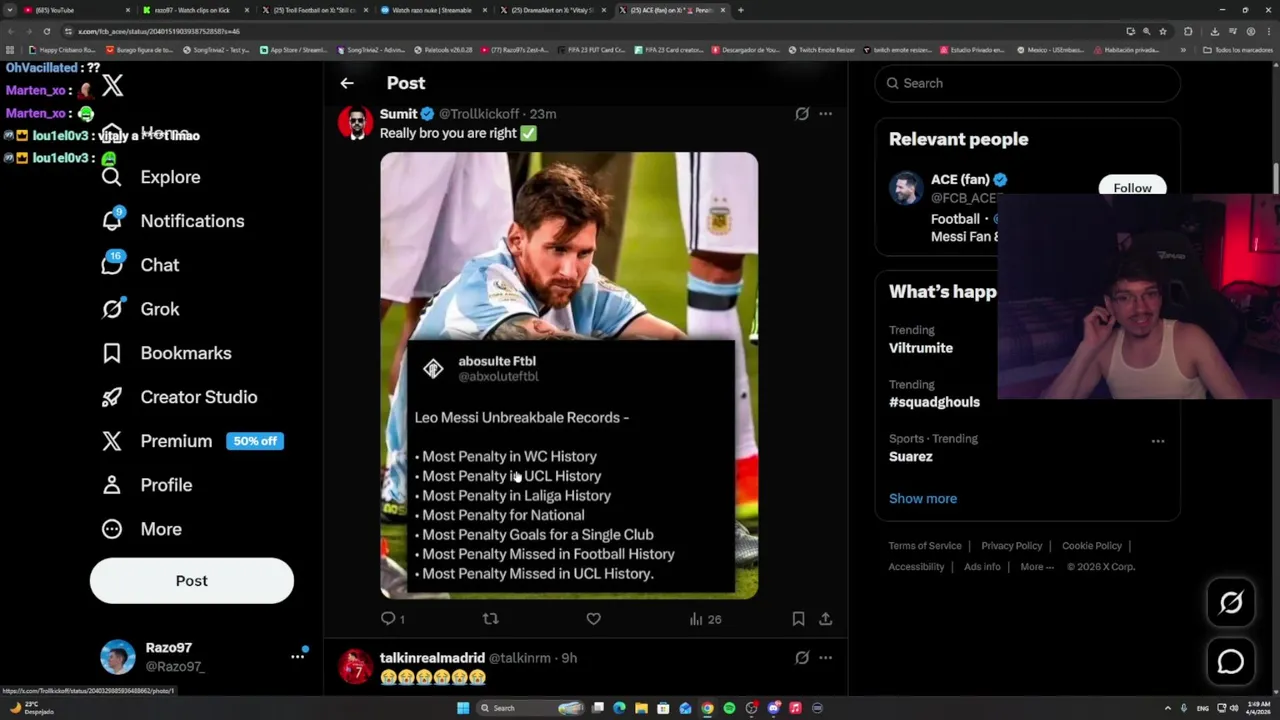This screenshot has height=720, width=1280.
Task: Expand the footer More menu
Action: coord(1037,567)
